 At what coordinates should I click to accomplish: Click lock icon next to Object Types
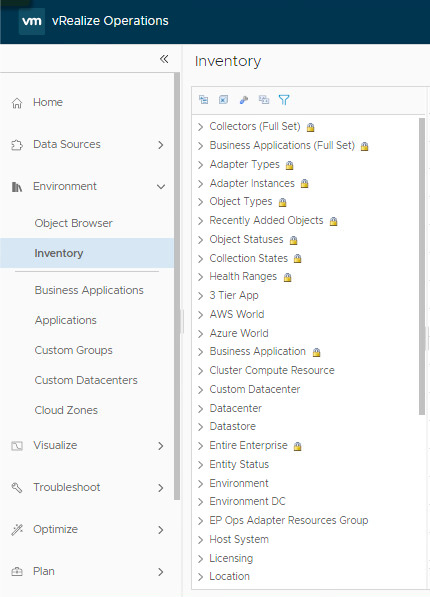point(282,202)
